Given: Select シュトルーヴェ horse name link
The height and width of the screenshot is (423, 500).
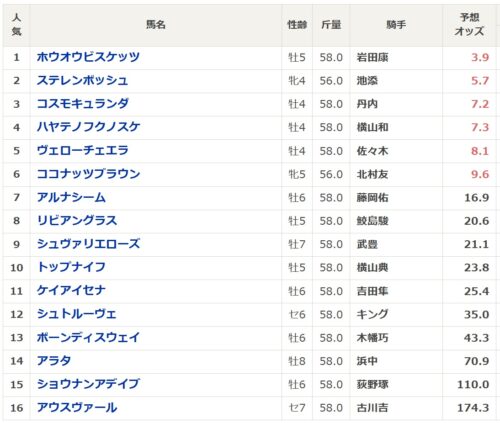Looking at the screenshot, I should [77, 314].
